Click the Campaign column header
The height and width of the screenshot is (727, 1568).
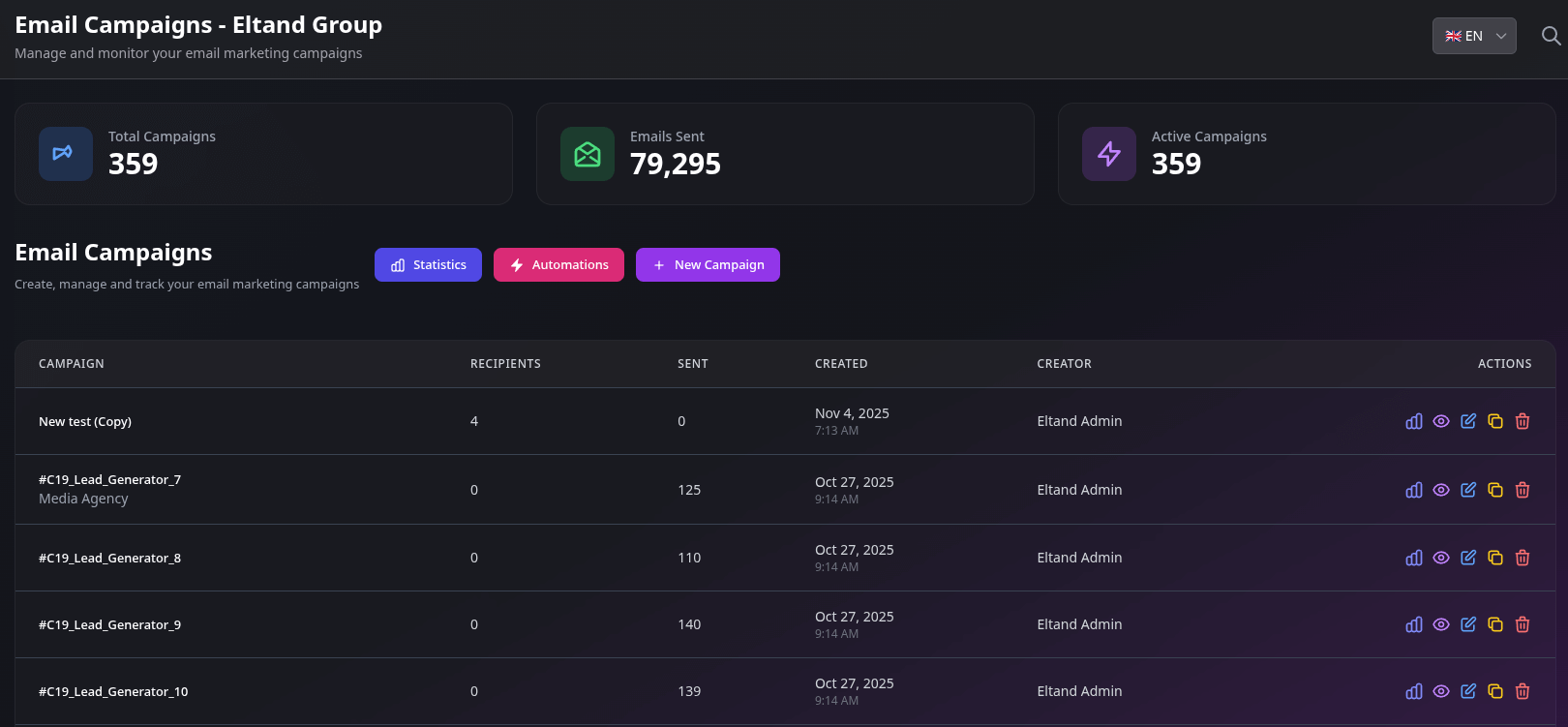coord(72,364)
